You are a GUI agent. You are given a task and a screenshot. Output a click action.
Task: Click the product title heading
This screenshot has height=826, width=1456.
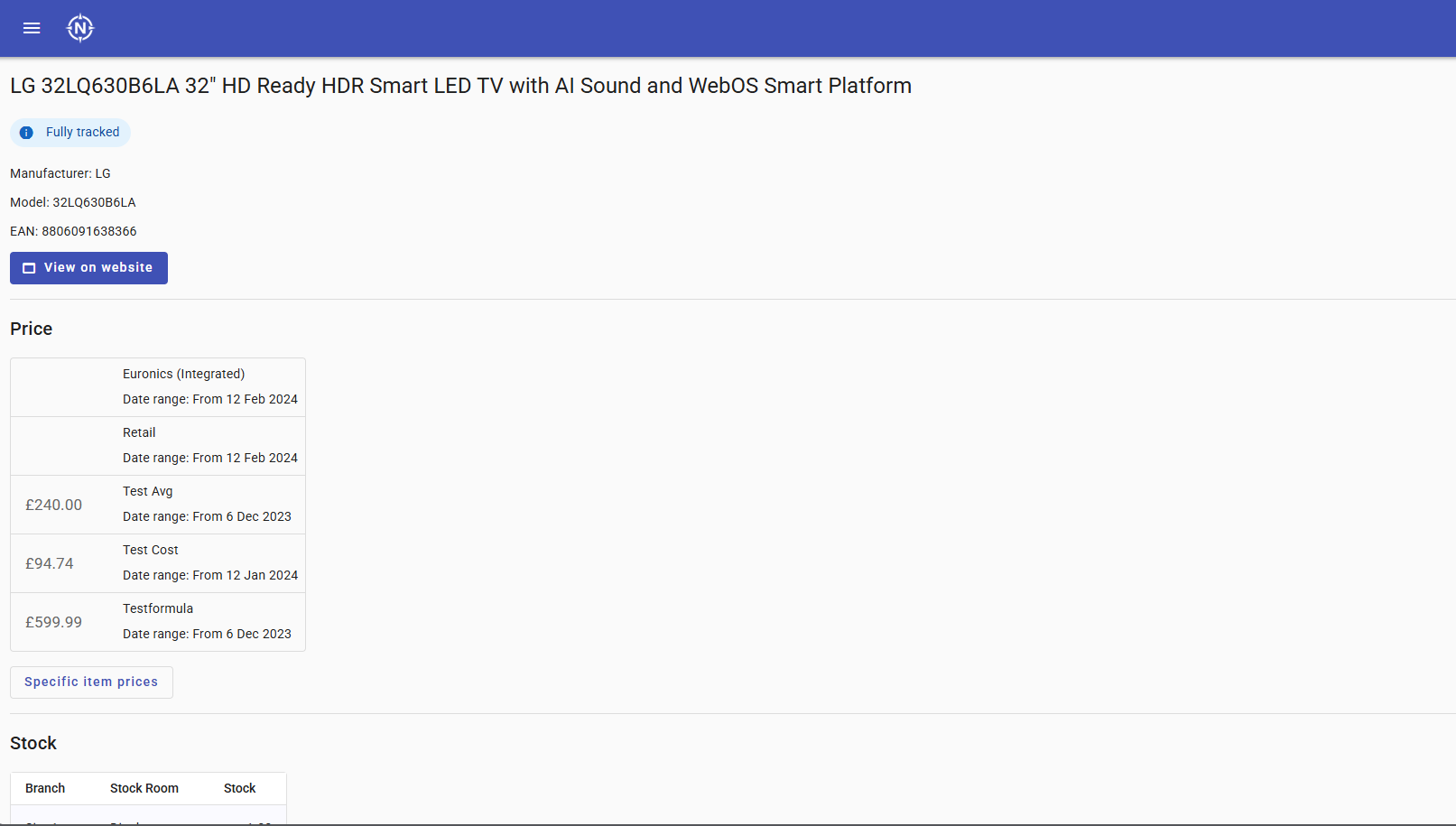[x=460, y=86]
